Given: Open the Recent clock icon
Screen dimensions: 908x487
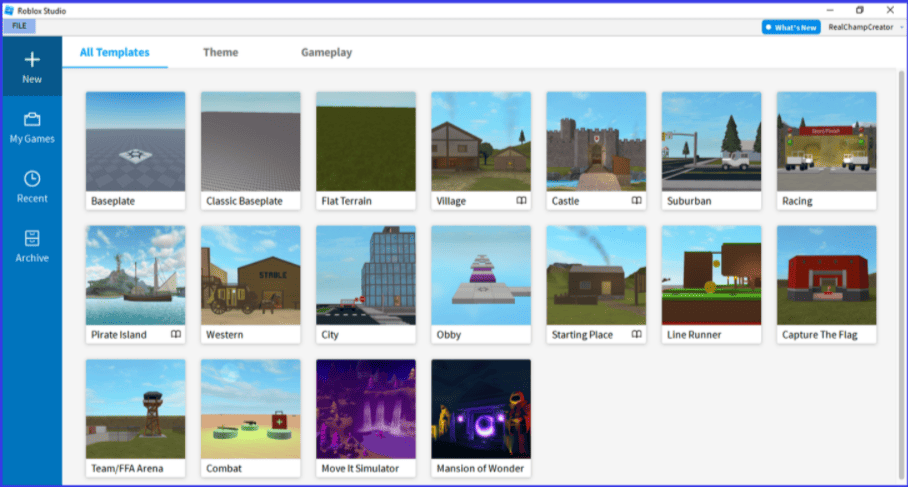Looking at the screenshot, I should pyautogui.click(x=32, y=178).
